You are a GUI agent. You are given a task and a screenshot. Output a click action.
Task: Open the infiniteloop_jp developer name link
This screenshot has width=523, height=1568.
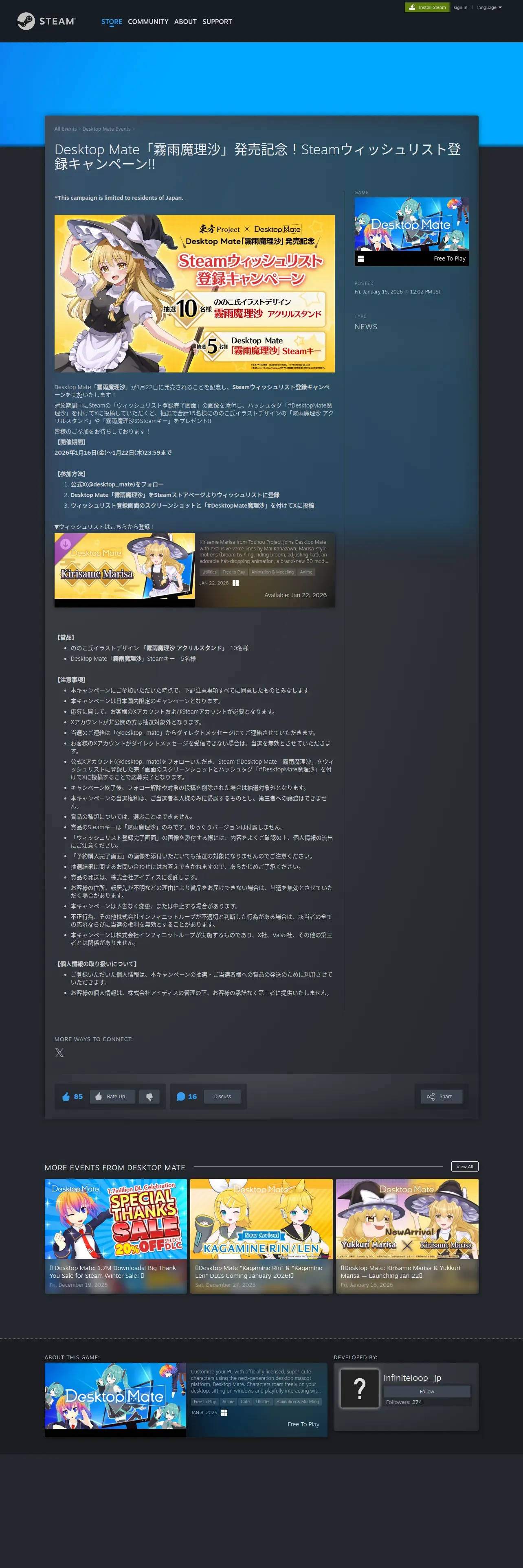pos(412,1377)
